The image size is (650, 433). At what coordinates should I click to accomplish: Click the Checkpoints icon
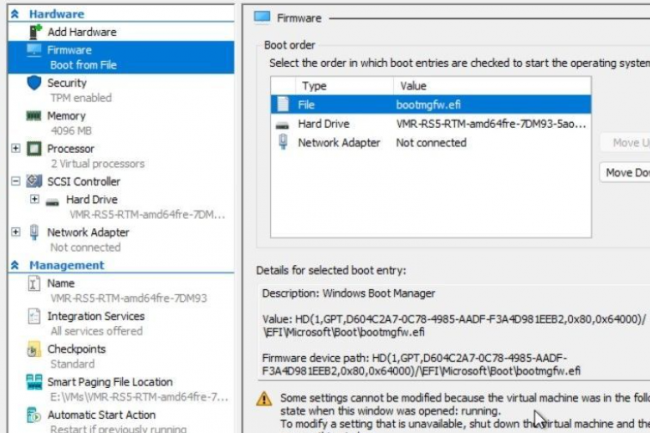click(34, 350)
